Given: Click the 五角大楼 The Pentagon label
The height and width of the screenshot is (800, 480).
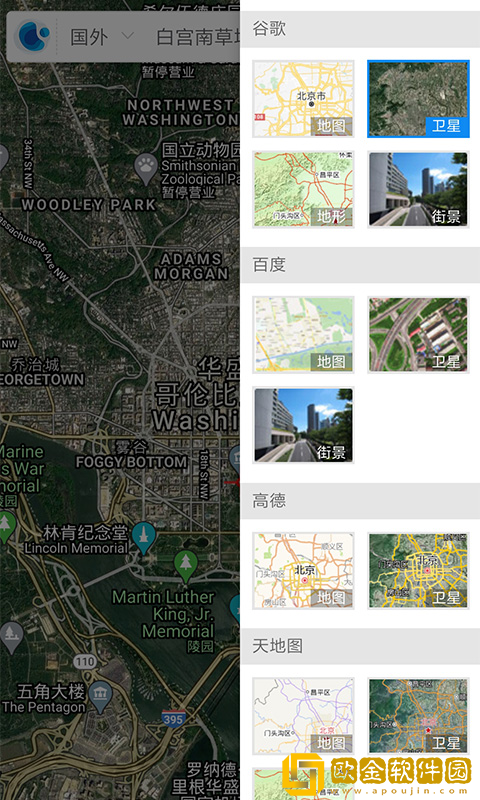Looking at the screenshot, I should (x=44, y=698).
